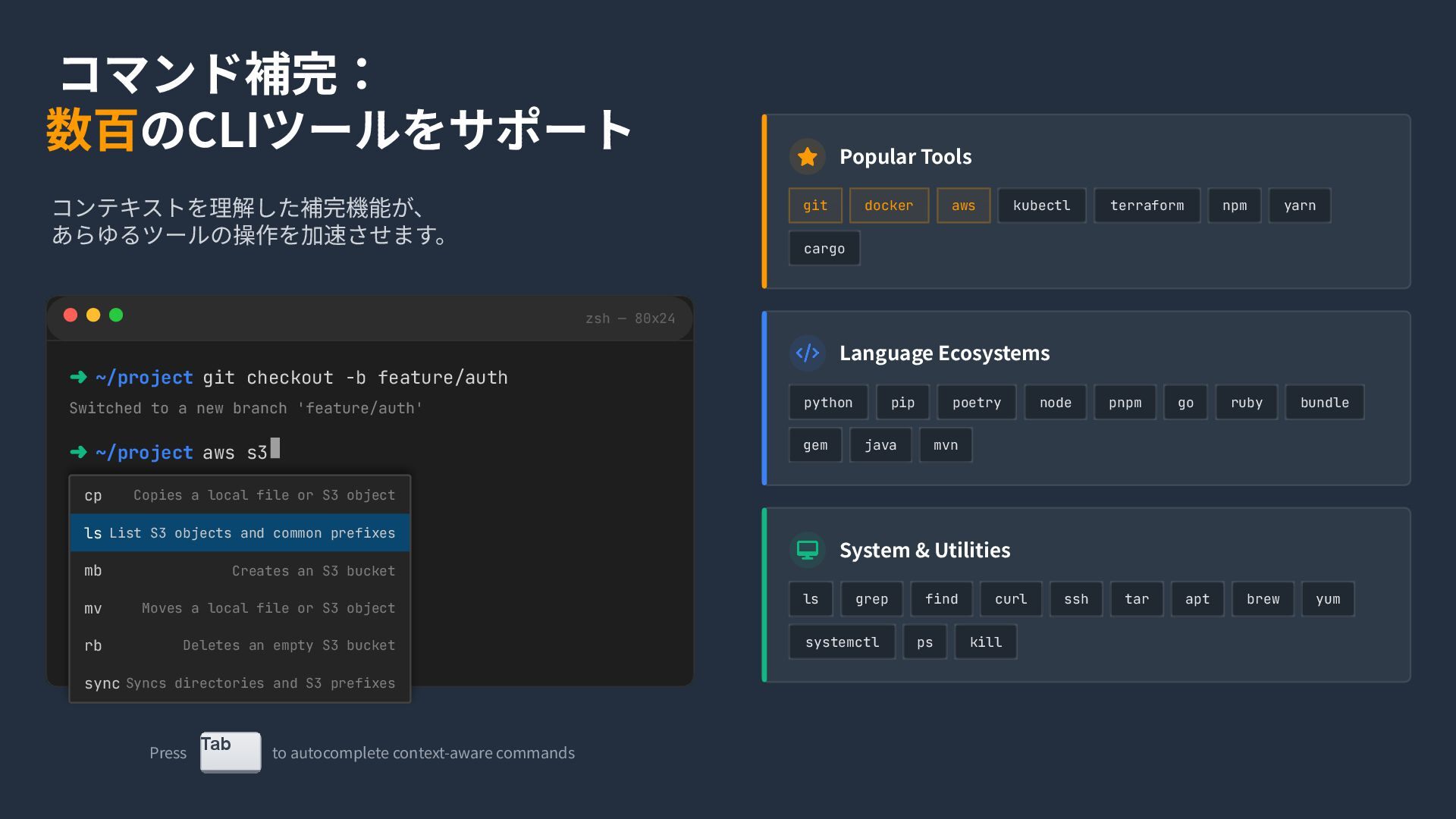Click the docker tool tag
Image resolution: width=1456 pixels, height=819 pixels.
pyautogui.click(x=889, y=206)
